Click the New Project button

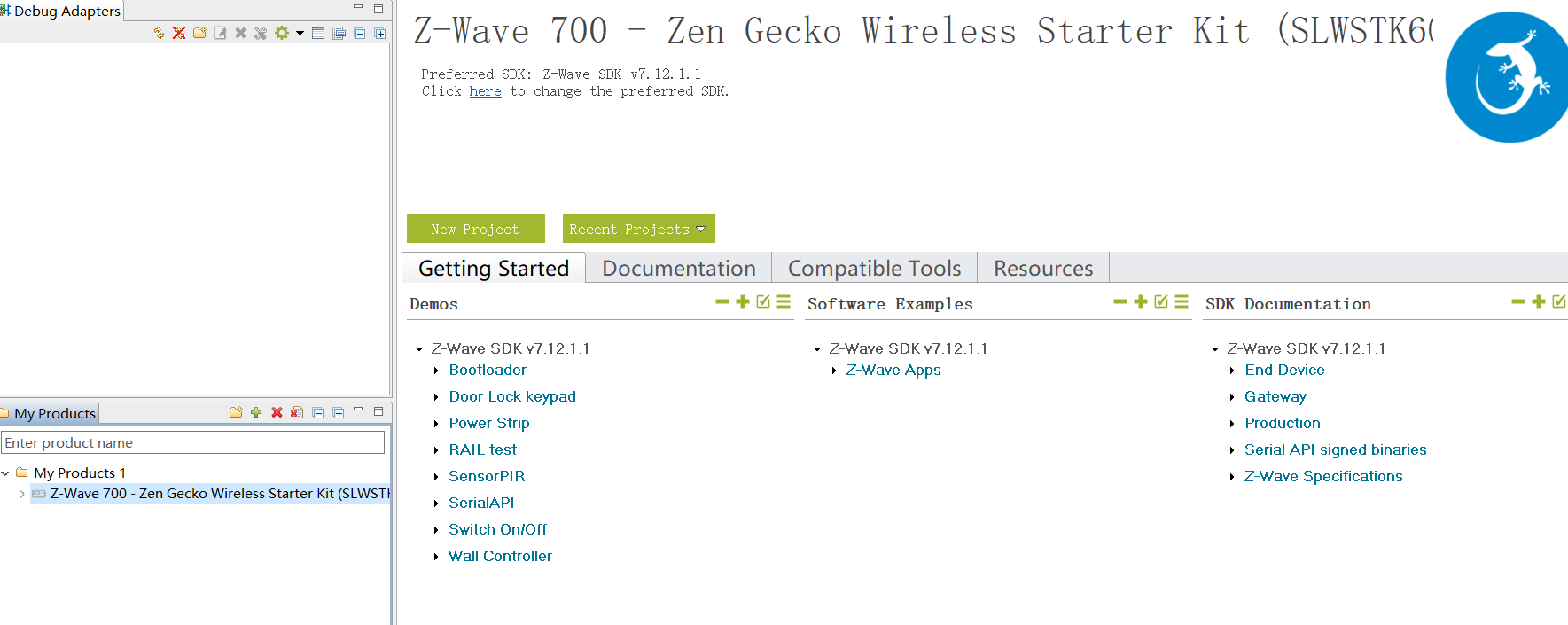(x=475, y=229)
